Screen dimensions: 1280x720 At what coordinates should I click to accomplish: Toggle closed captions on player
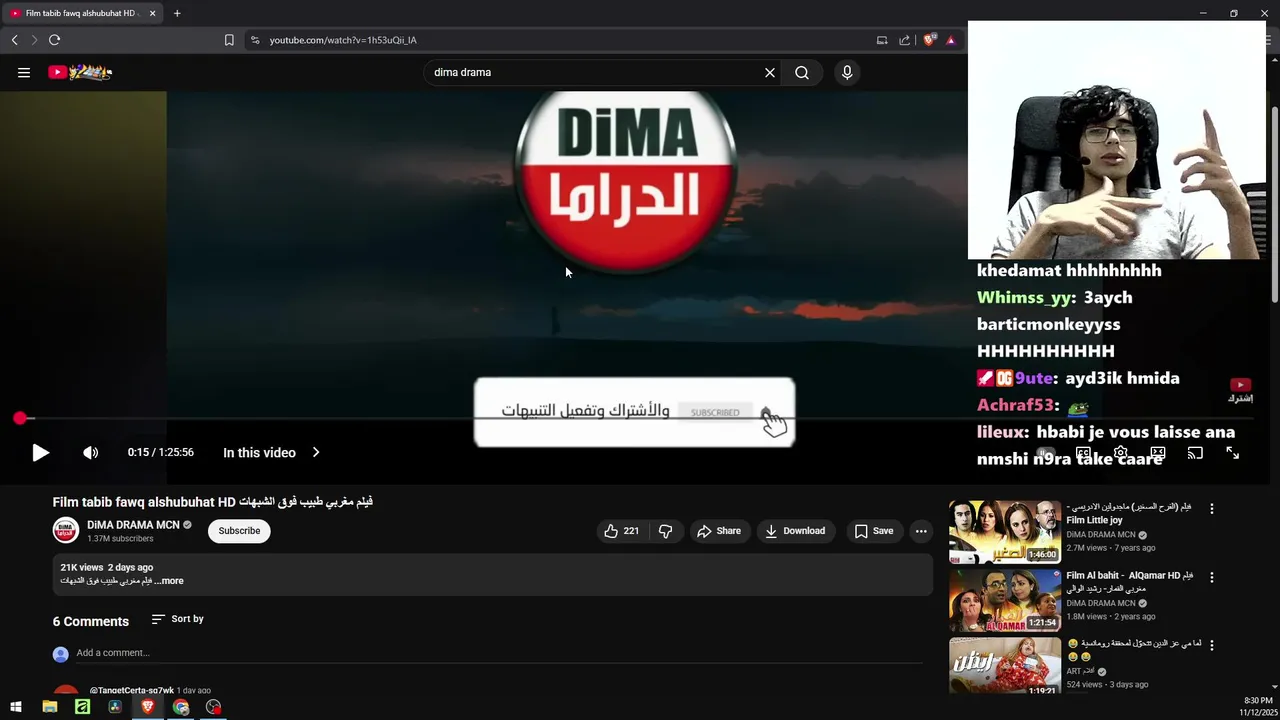tap(1083, 453)
